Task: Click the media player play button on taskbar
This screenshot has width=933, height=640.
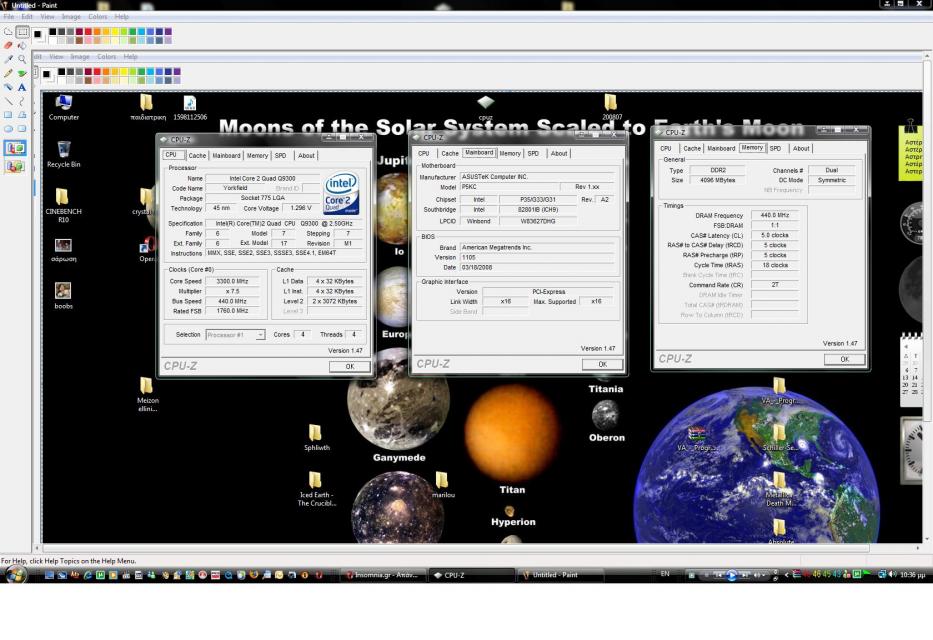Action: pyautogui.click(x=731, y=575)
